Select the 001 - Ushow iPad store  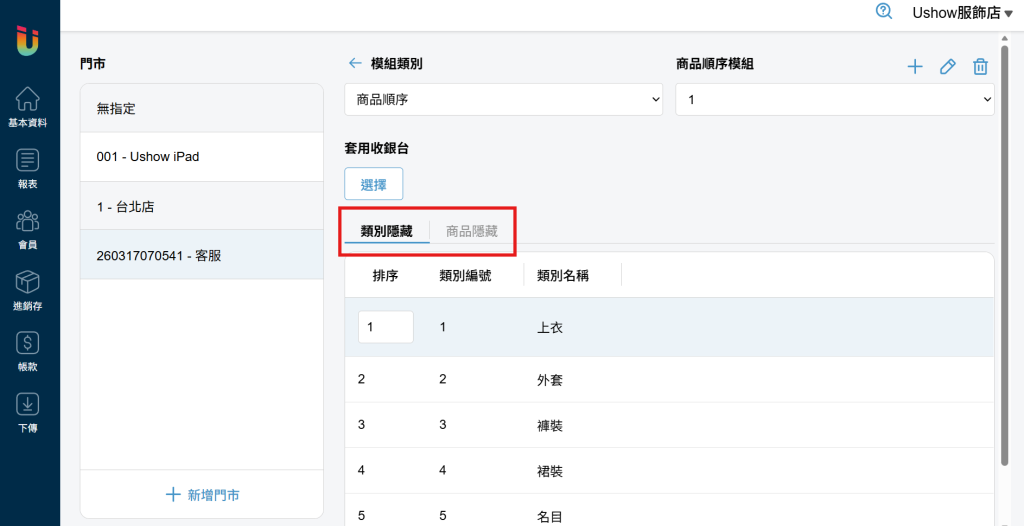click(202, 157)
